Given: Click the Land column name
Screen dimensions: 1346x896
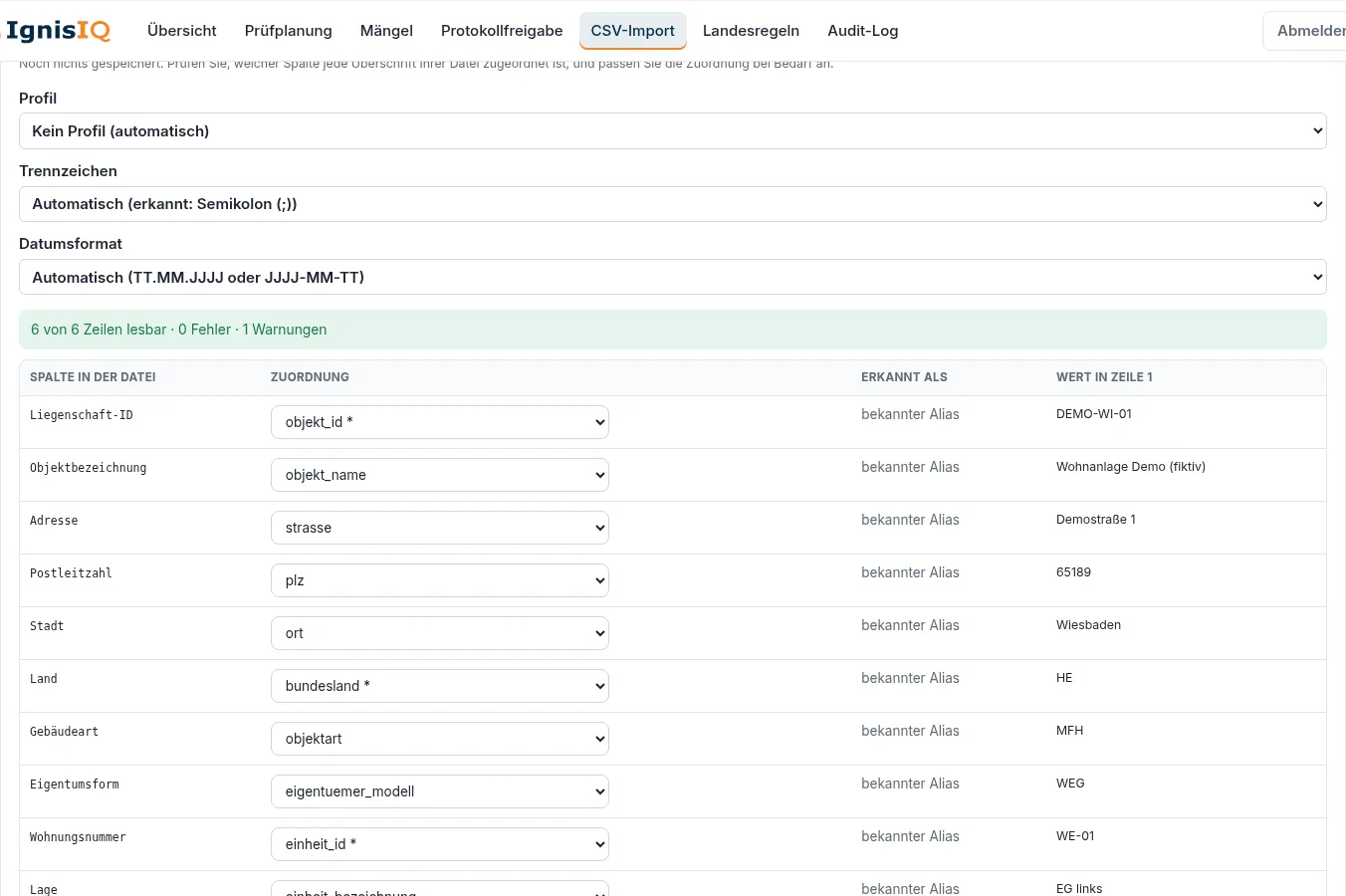Looking at the screenshot, I should (44, 679).
